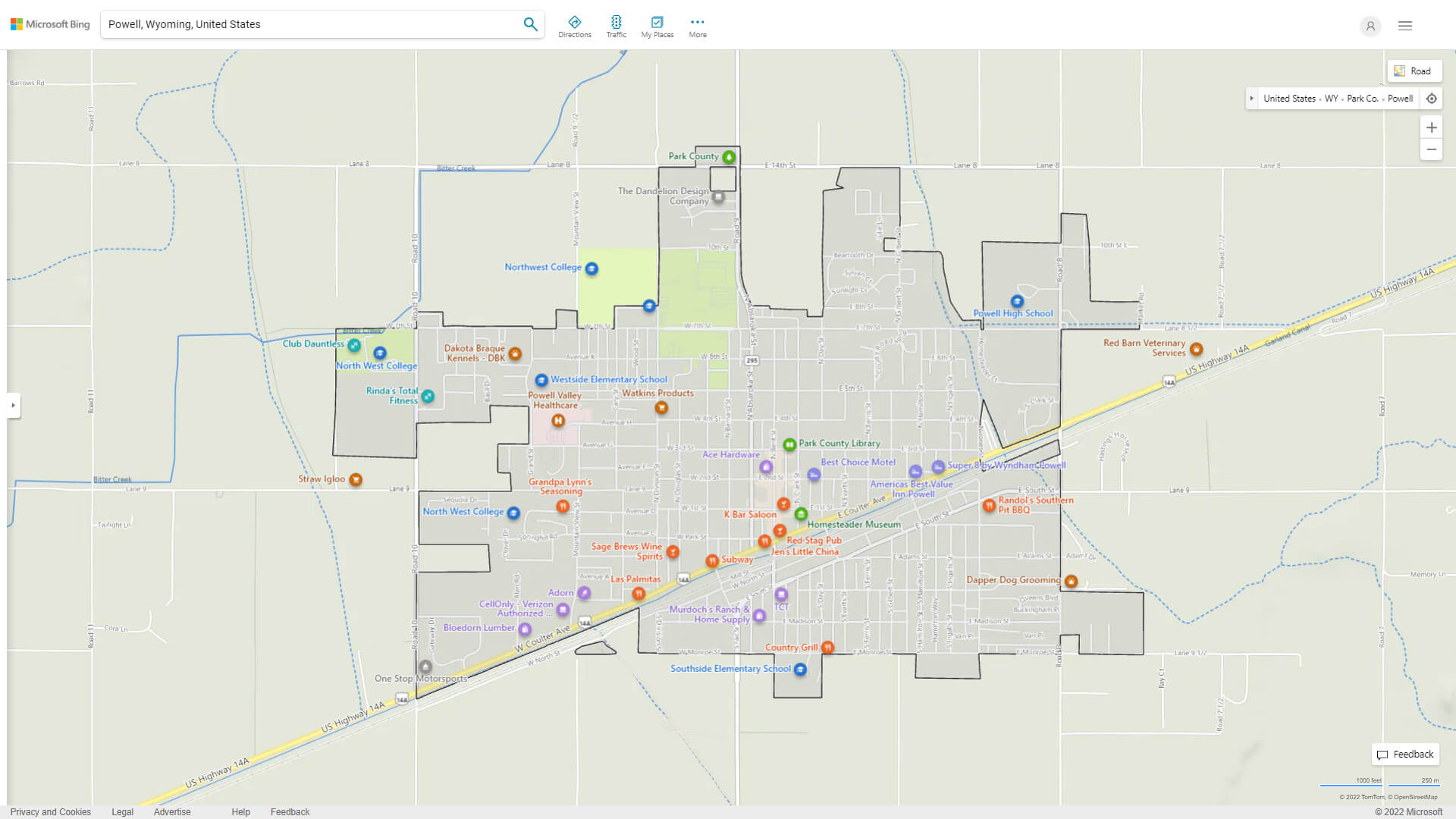Switch map style using the Road button
This screenshot has height=819, width=1456.
[x=1414, y=71]
